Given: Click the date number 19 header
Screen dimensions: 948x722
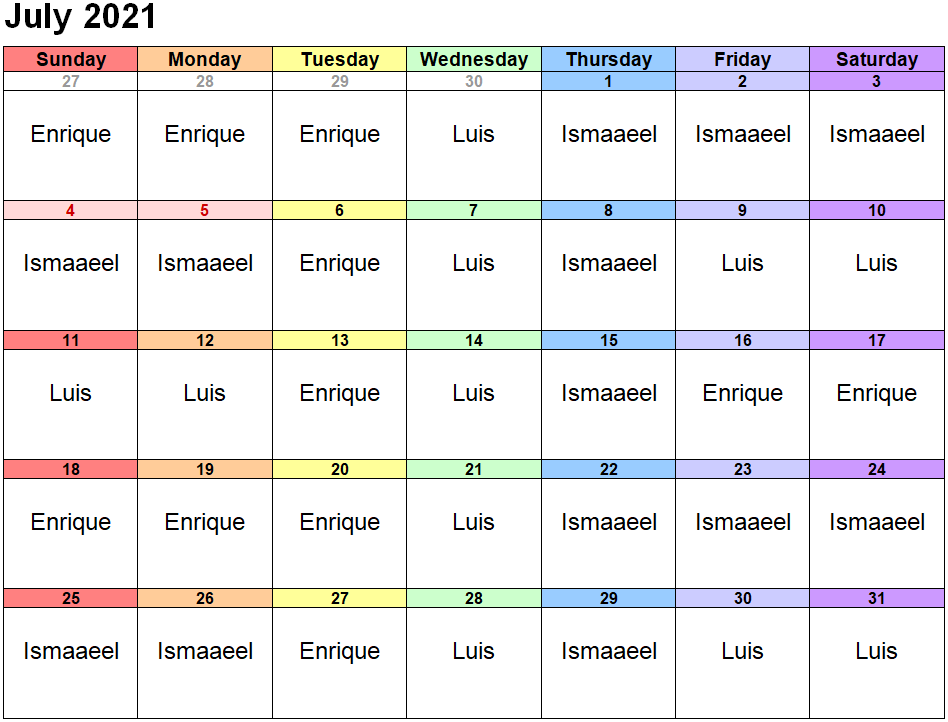Looking at the screenshot, I should (x=205, y=470).
